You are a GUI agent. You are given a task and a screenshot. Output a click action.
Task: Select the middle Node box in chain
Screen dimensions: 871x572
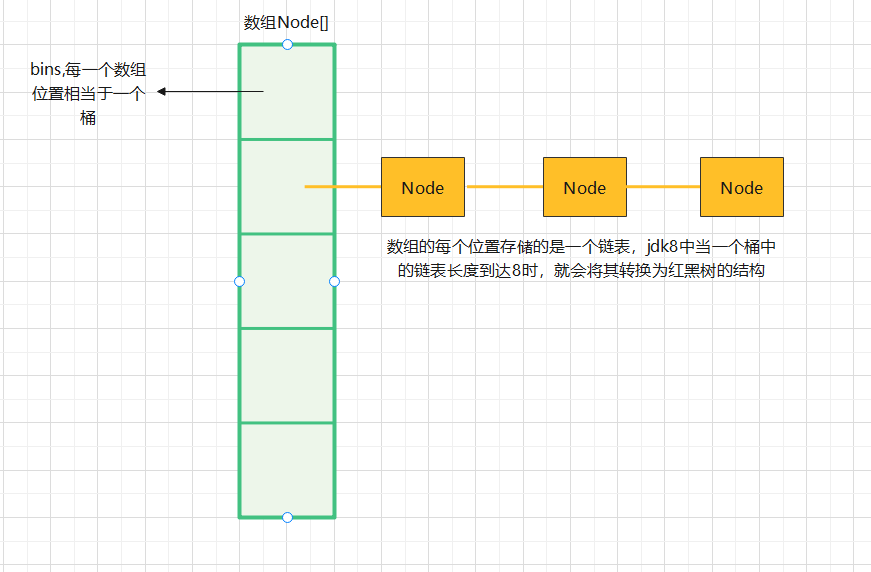click(x=585, y=187)
